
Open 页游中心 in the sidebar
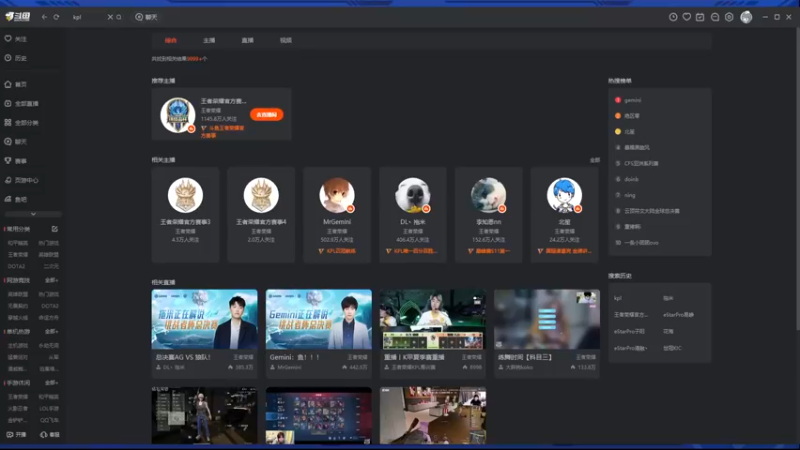[x=21, y=180]
